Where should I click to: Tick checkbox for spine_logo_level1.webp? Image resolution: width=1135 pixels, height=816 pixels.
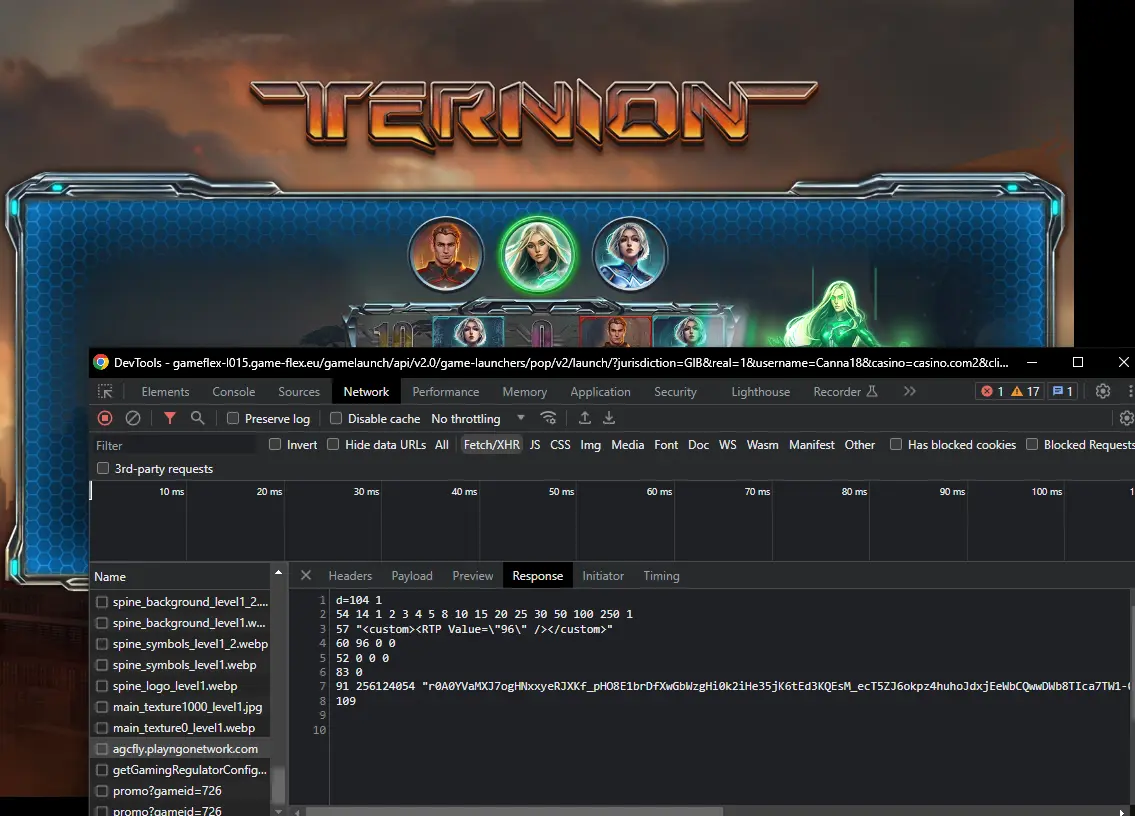(x=102, y=686)
